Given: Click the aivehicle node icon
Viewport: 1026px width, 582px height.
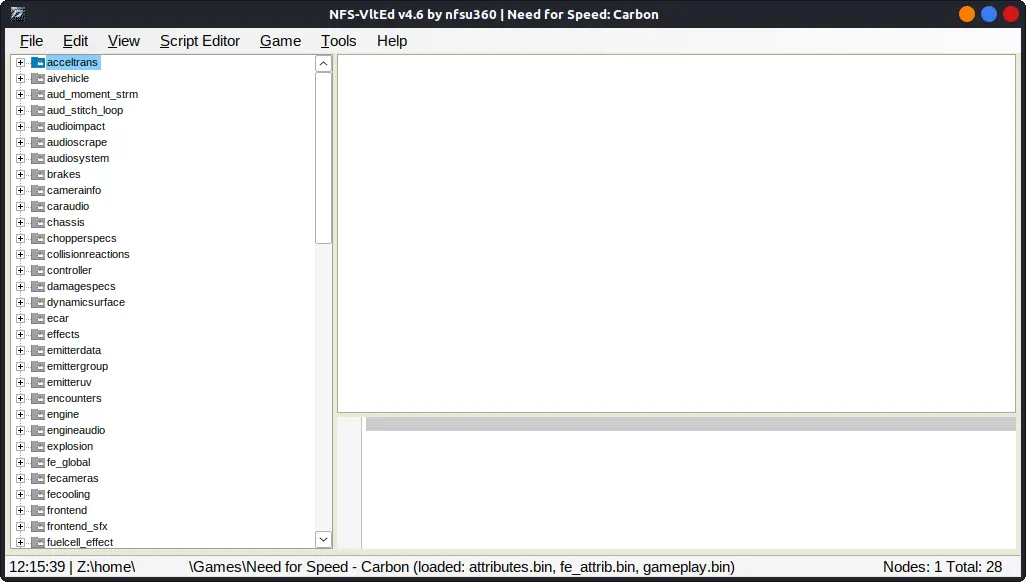Looking at the screenshot, I should click(38, 79).
